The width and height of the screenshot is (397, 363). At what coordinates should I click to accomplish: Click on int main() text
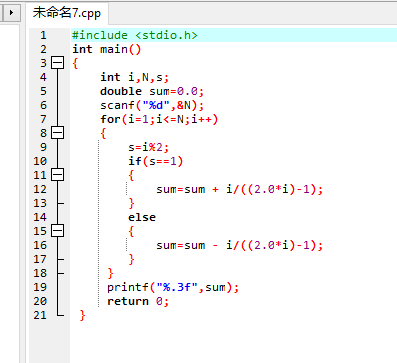coord(107,49)
